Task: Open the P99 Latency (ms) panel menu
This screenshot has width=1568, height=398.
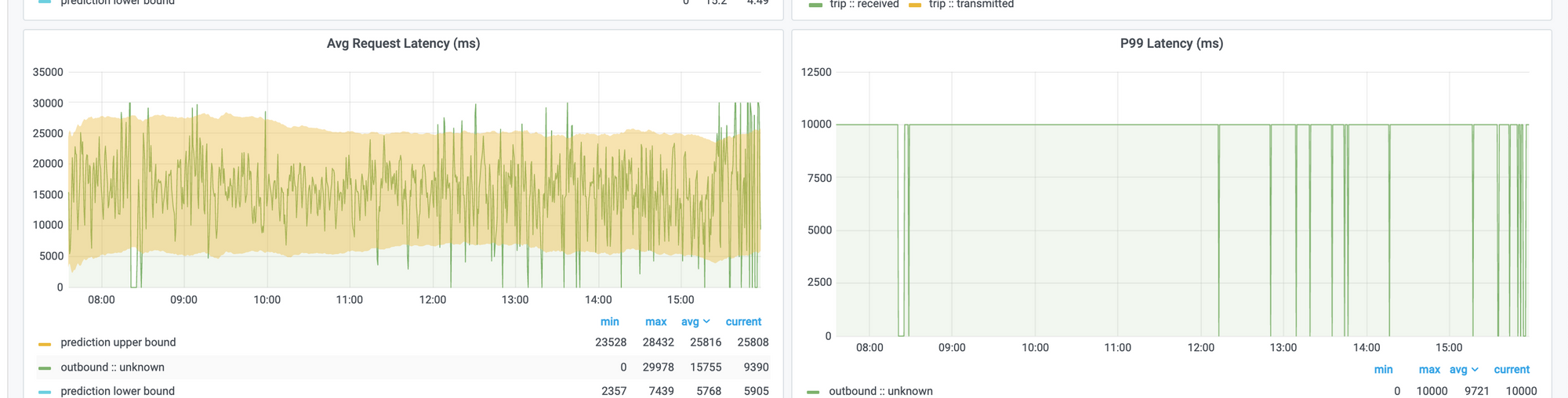Action: pyautogui.click(x=1171, y=44)
